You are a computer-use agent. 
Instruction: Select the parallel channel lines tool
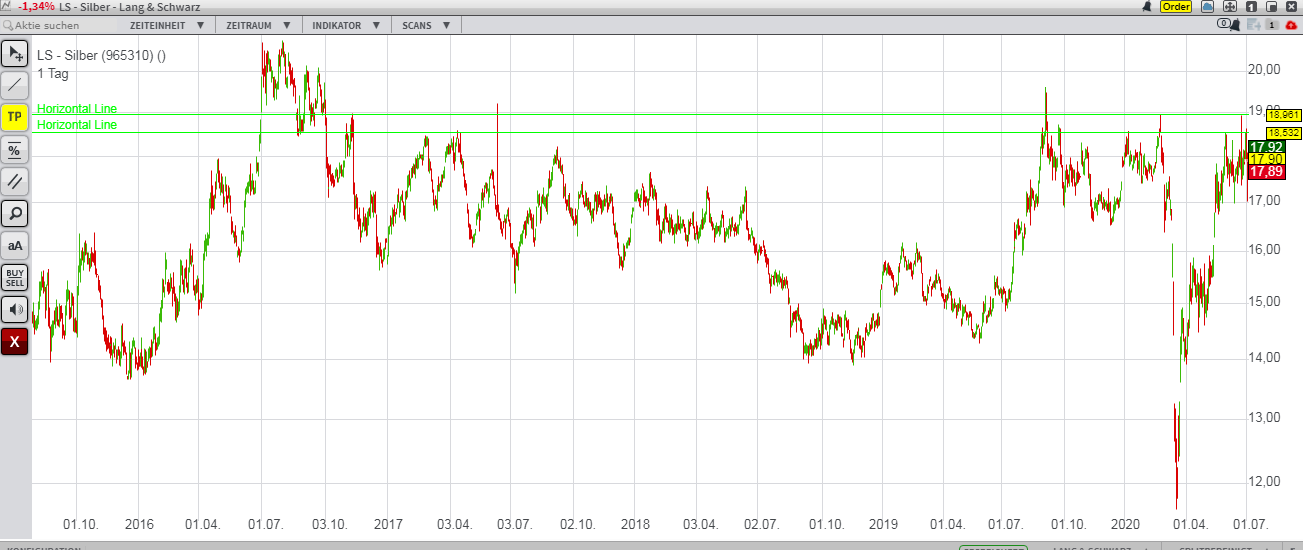click(14, 181)
